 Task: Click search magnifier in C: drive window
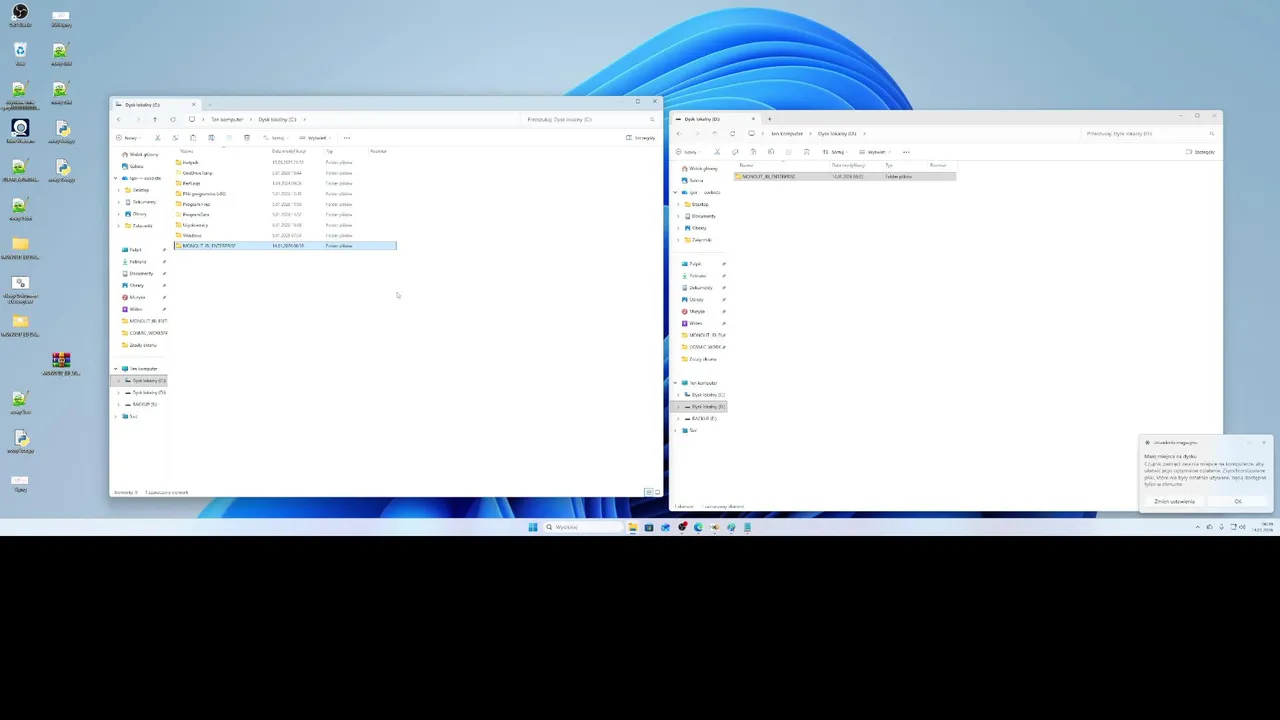(x=652, y=119)
